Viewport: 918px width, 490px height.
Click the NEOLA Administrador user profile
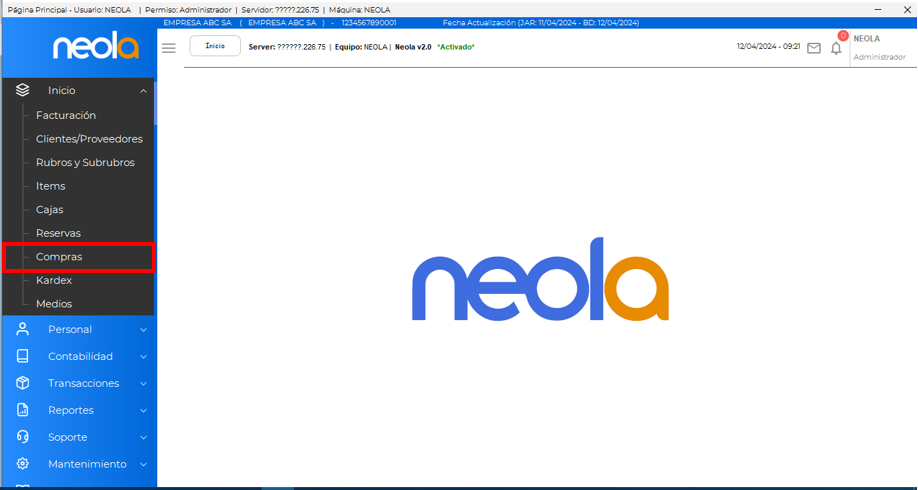coord(878,47)
